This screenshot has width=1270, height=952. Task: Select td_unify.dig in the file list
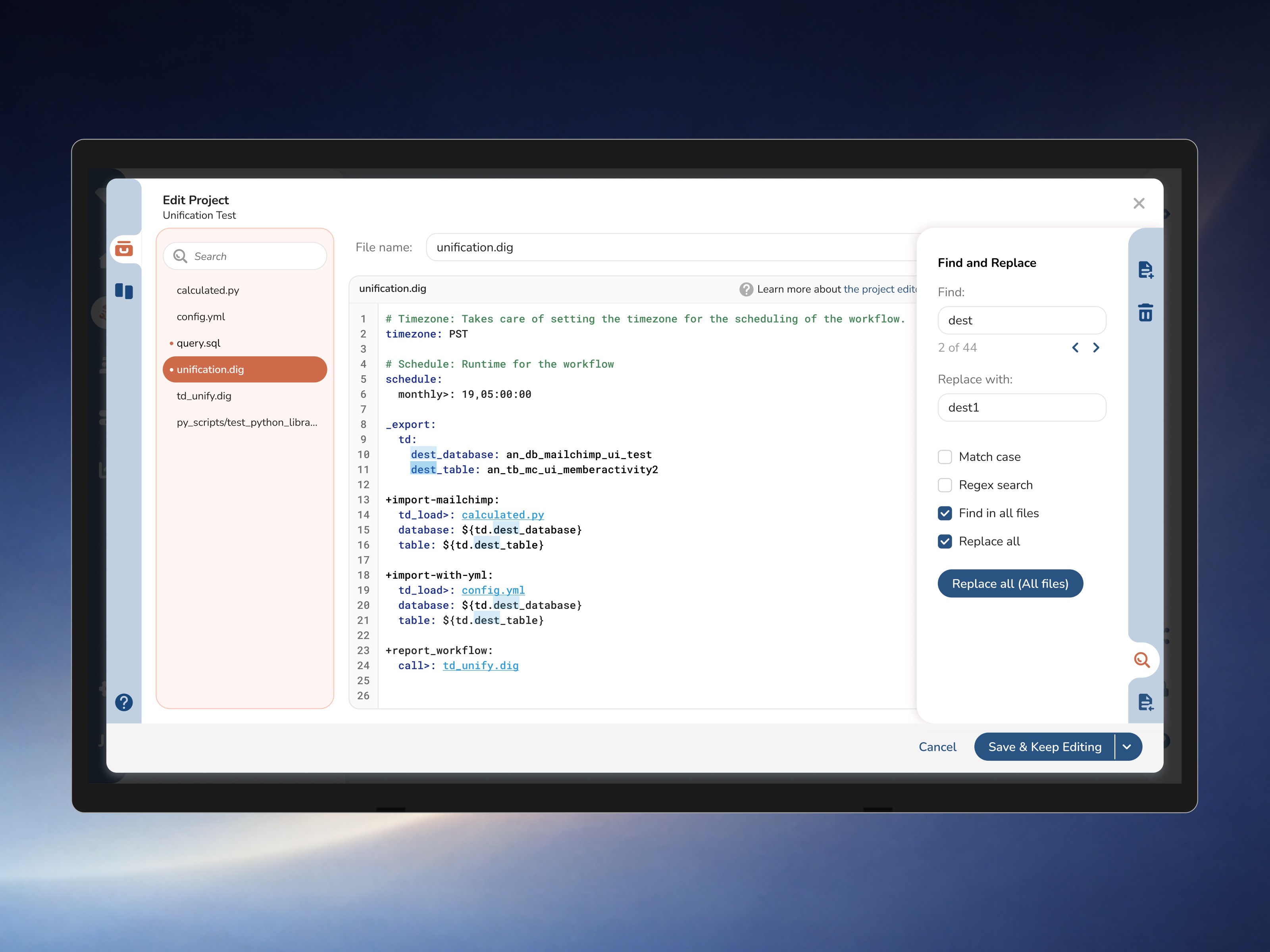click(x=204, y=396)
